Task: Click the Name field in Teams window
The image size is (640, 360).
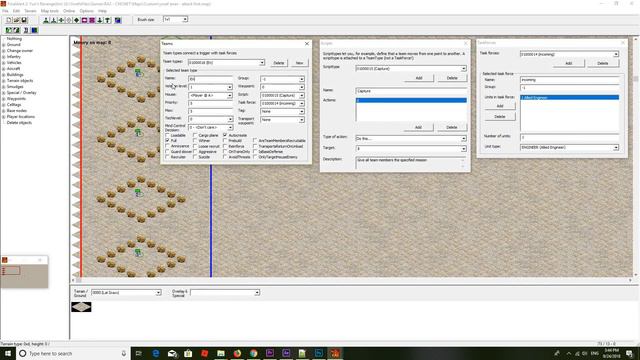Action: 211,78
